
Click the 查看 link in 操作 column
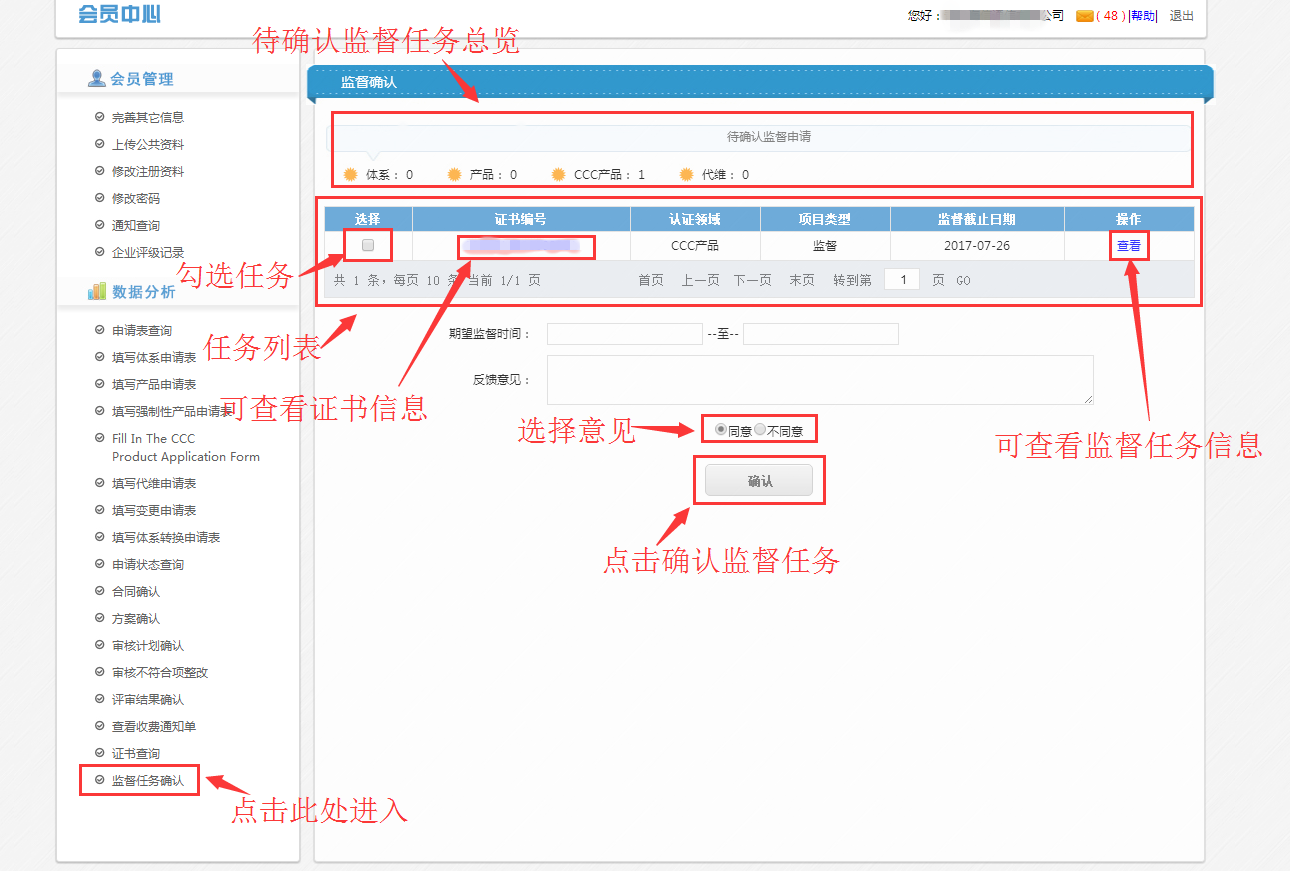point(1128,245)
